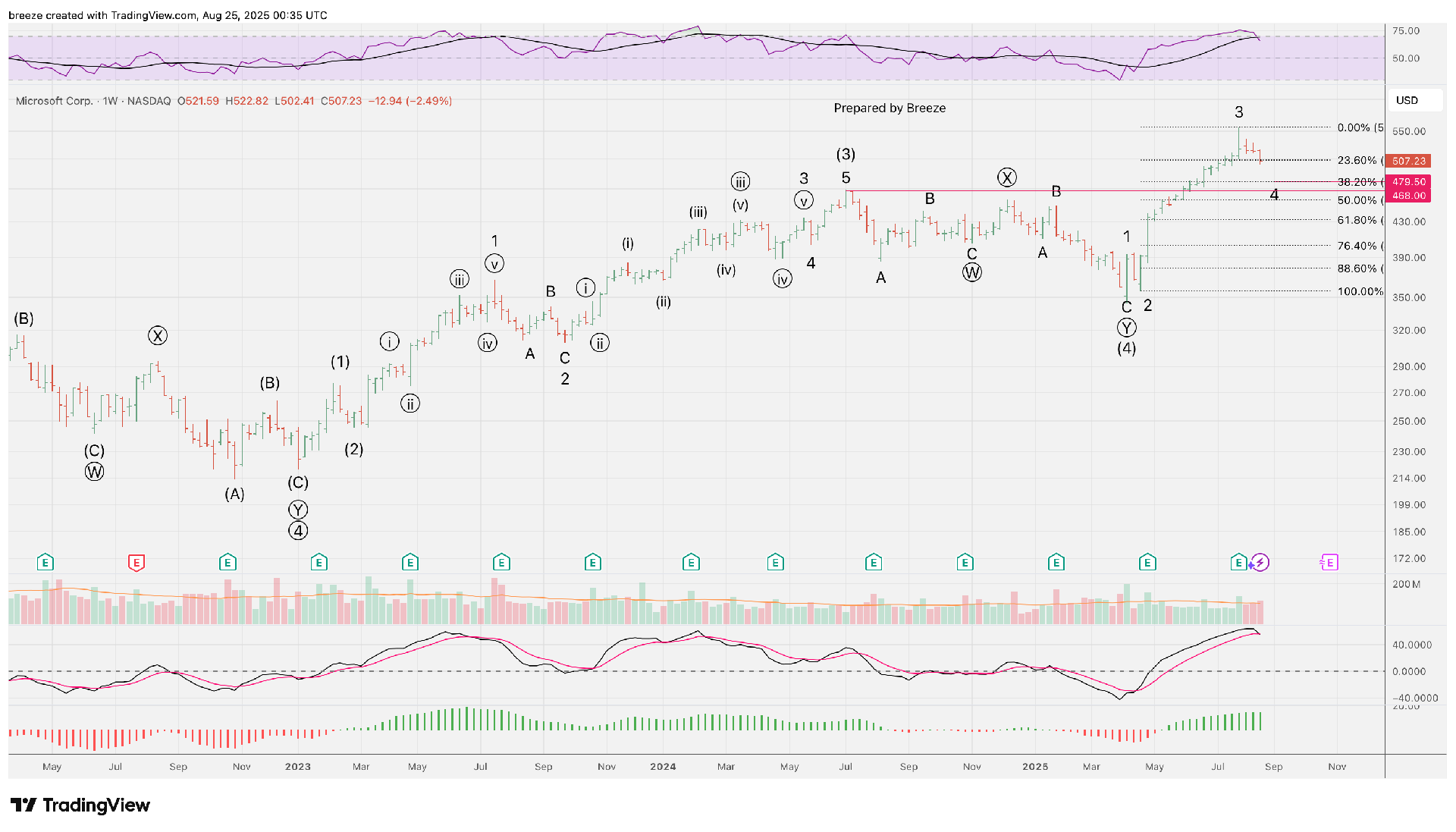
Task: Click the circled X wave label near 2025
Action: (x=1006, y=177)
